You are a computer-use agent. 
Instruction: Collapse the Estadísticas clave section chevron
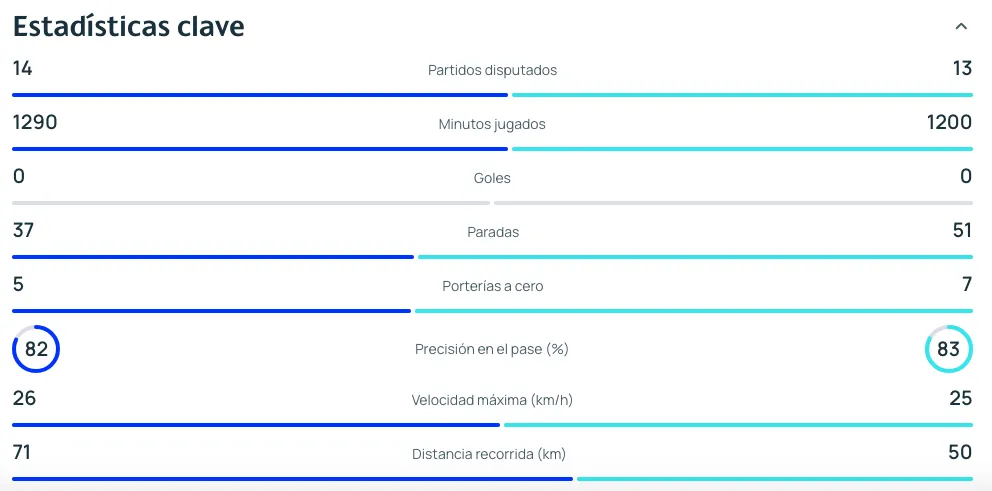pyautogui.click(x=961, y=27)
